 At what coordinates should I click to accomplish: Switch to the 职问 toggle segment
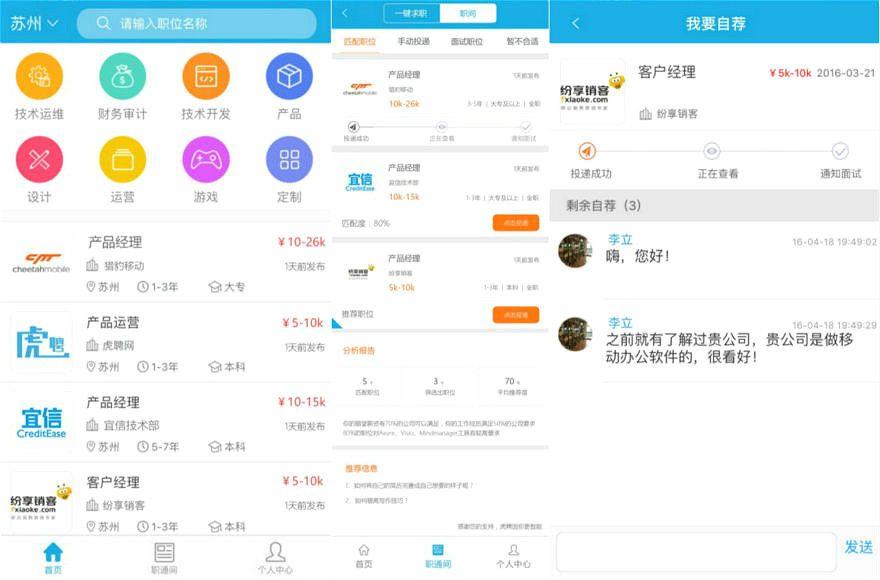point(468,13)
